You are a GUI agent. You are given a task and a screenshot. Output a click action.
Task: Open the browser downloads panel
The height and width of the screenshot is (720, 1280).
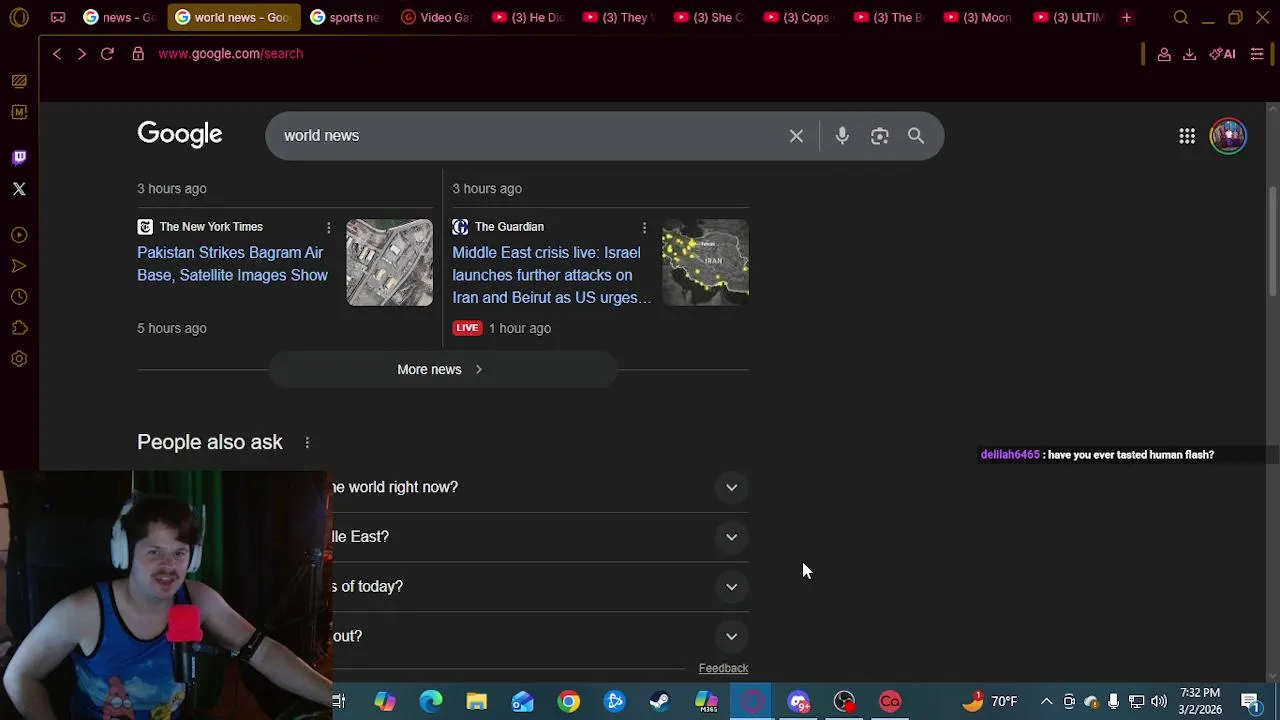1189,54
